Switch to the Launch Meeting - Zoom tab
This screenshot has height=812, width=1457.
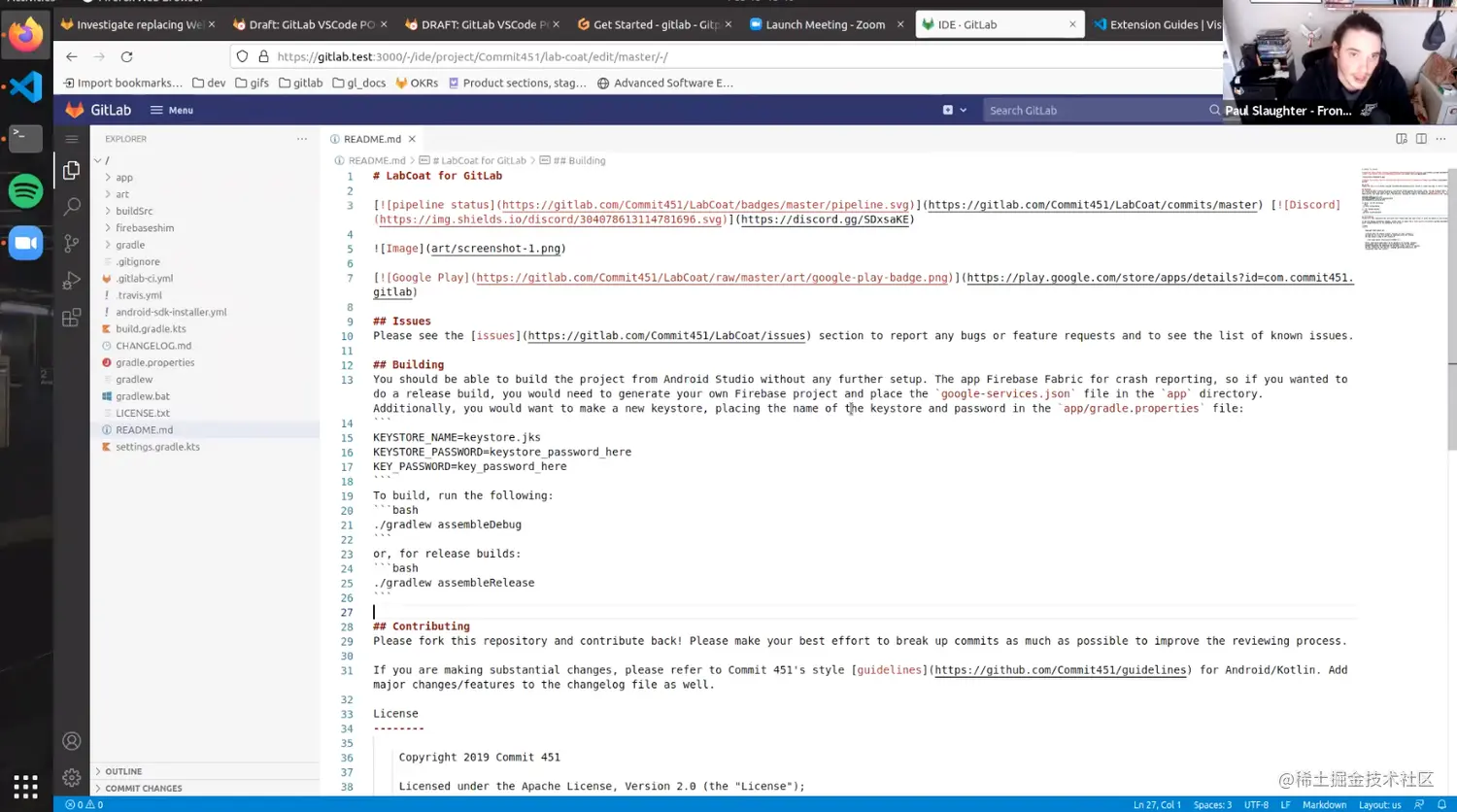pyautogui.click(x=825, y=24)
